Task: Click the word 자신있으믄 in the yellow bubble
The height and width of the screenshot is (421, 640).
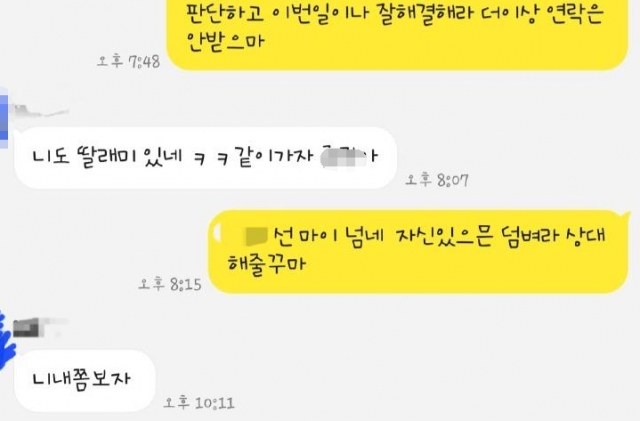Action: [x=444, y=237]
